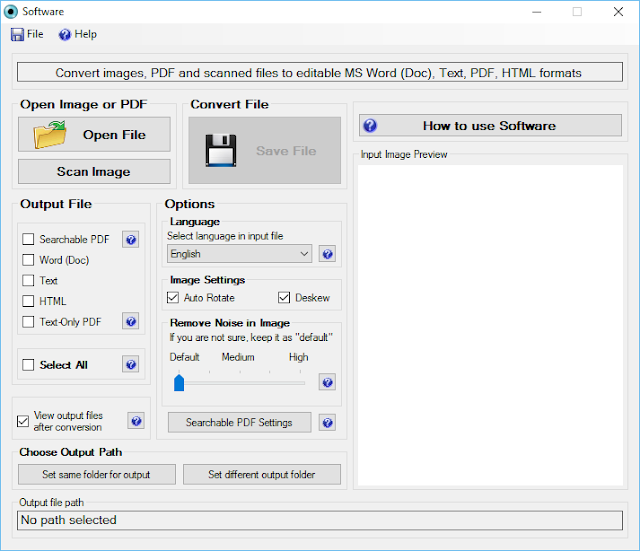
Task: Uncheck View output files after conversion
Action: point(23,421)
